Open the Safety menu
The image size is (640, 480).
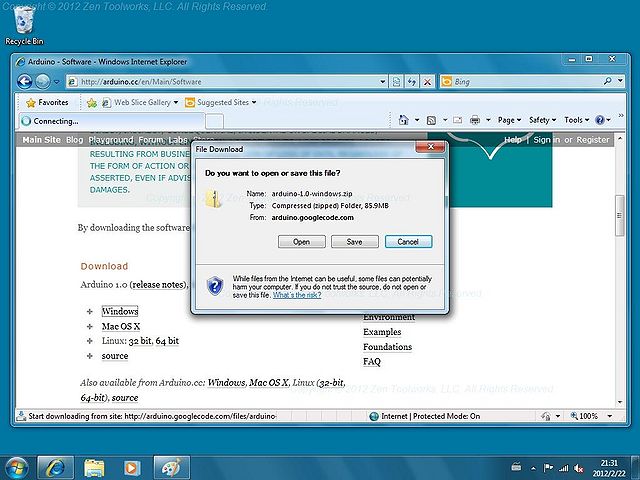(542, 120)
